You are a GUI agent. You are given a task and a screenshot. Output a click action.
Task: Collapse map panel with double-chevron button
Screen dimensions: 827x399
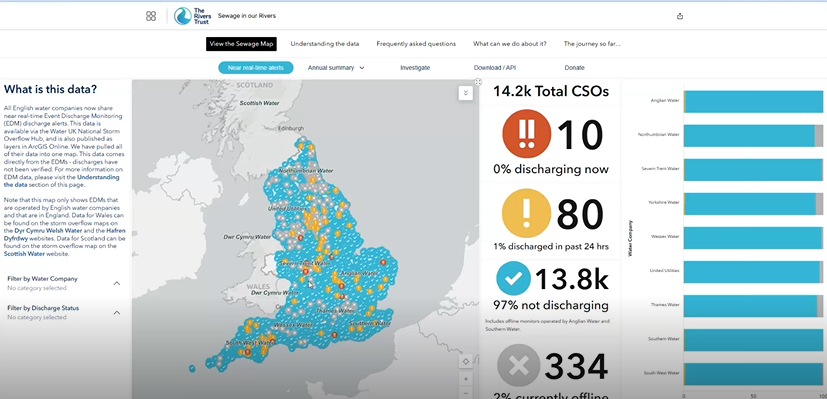tap(465, 93)
